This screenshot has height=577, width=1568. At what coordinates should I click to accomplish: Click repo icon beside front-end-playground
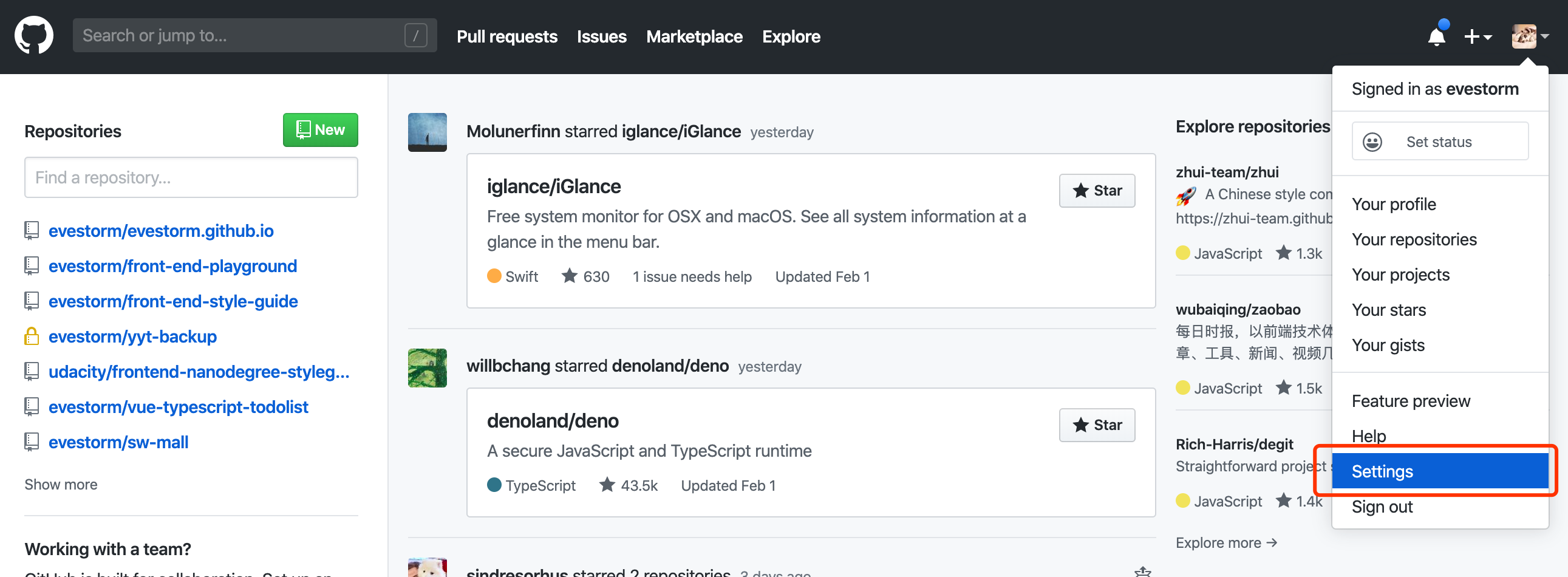pos(32,266)
